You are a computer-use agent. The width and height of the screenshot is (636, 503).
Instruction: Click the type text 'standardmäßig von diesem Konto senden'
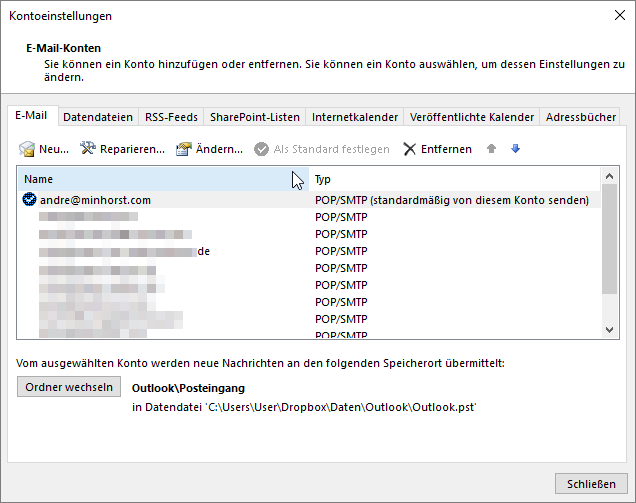[x=480, y=200]
